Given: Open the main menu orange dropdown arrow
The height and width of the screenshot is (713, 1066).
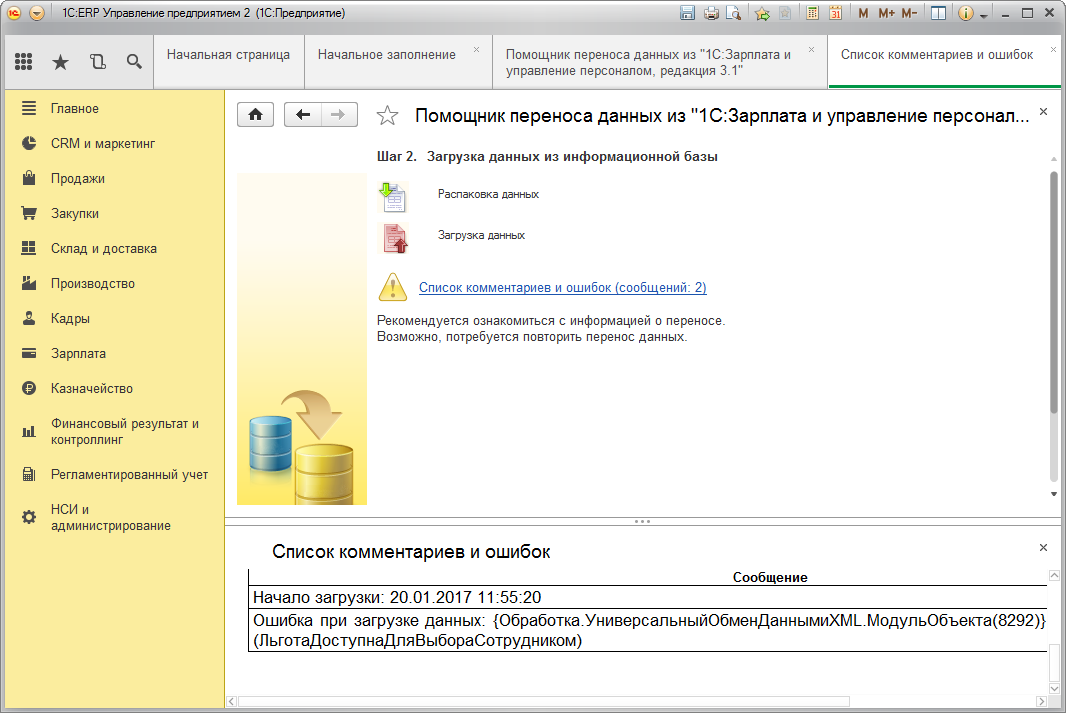Looking at the screenshot, I should [x=37, y=13].
